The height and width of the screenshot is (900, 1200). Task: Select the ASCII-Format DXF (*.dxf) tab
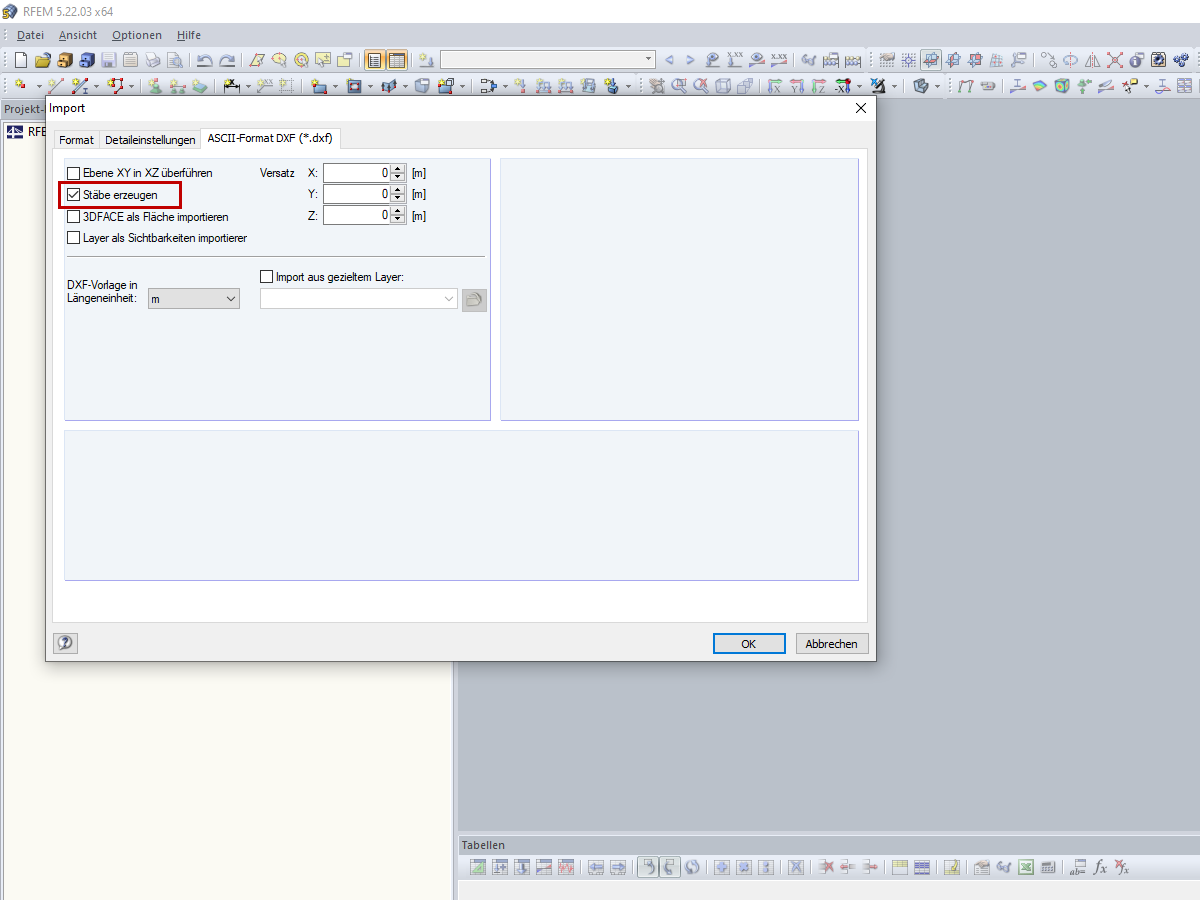point(270,138)
